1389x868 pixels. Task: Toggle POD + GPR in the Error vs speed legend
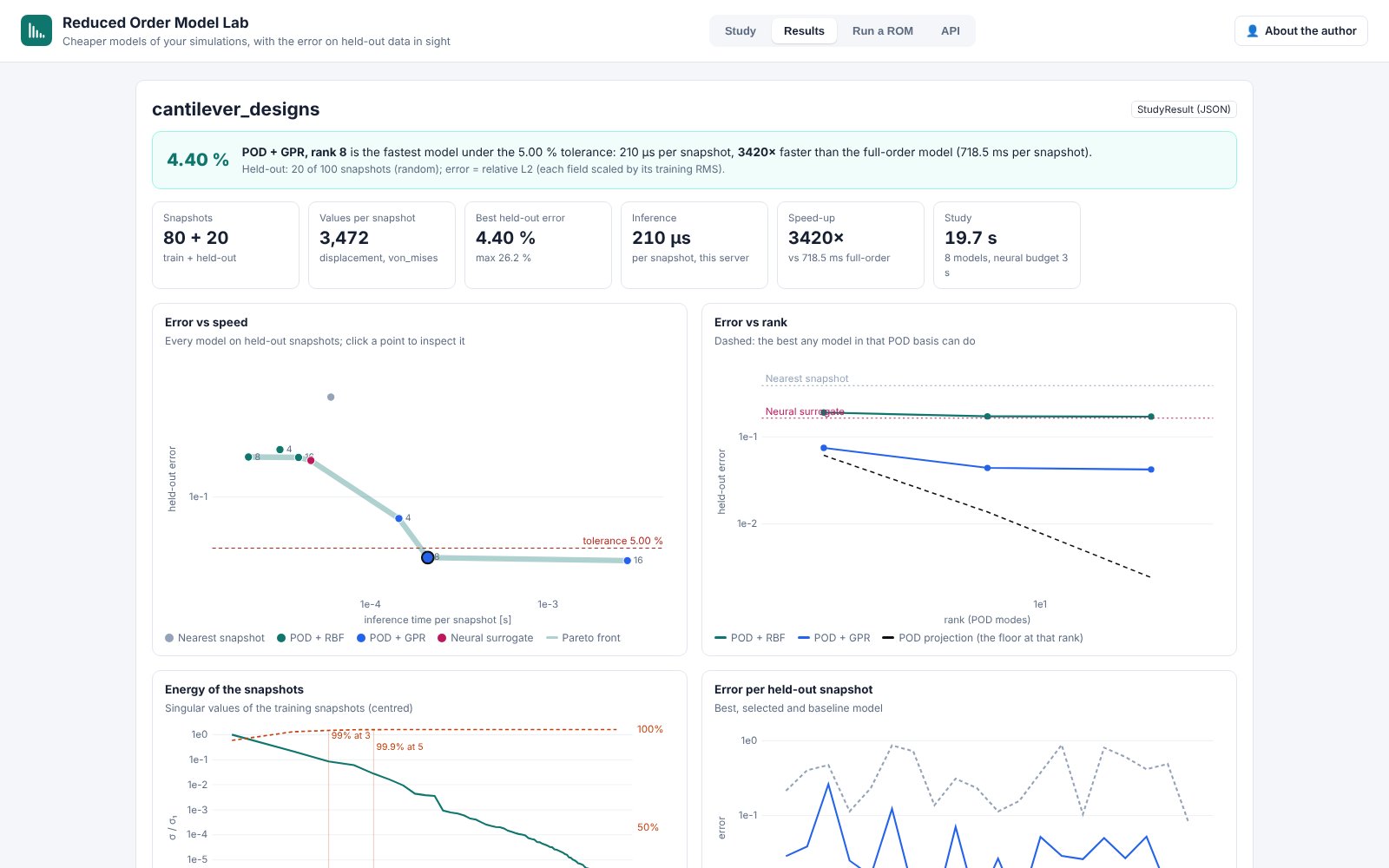click(x=391, y=638)
